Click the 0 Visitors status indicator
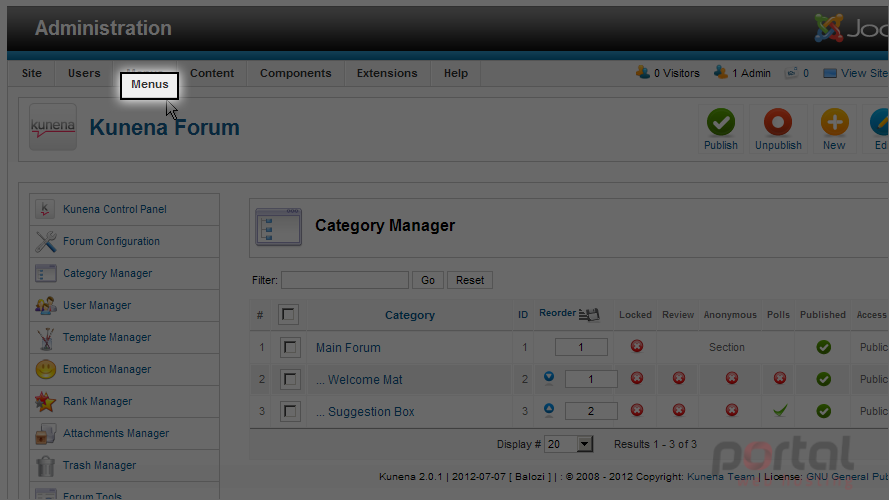The image size is (889, 500). (668, 73)
